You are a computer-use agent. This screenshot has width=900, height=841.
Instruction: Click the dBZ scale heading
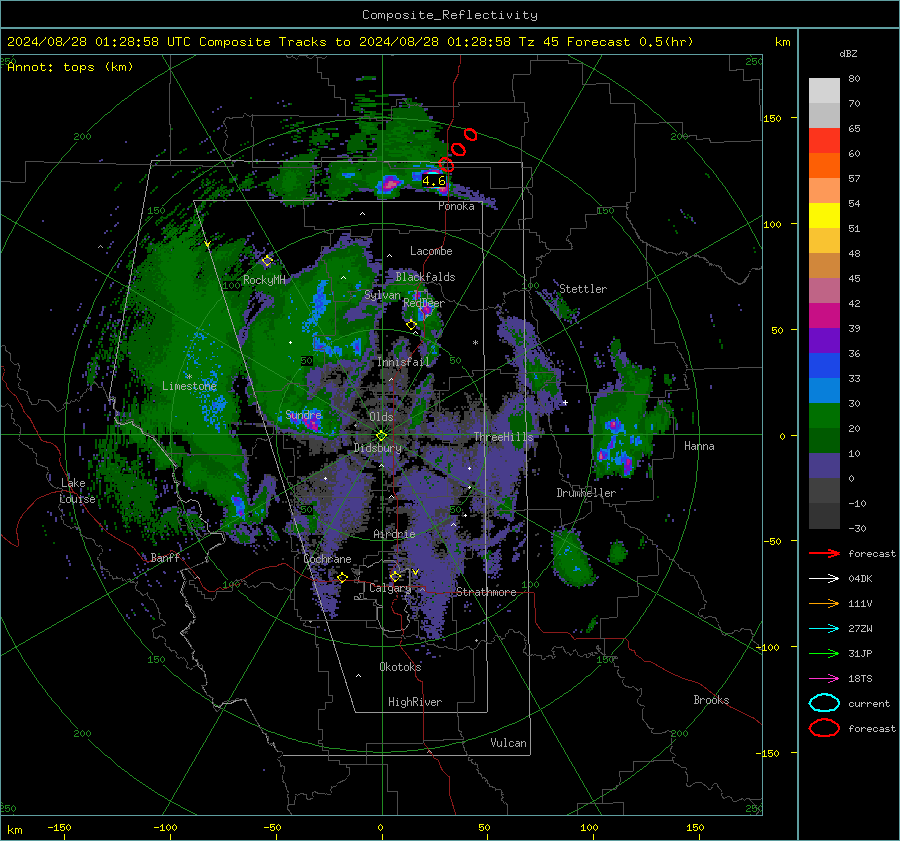click(x=848, y=53)
